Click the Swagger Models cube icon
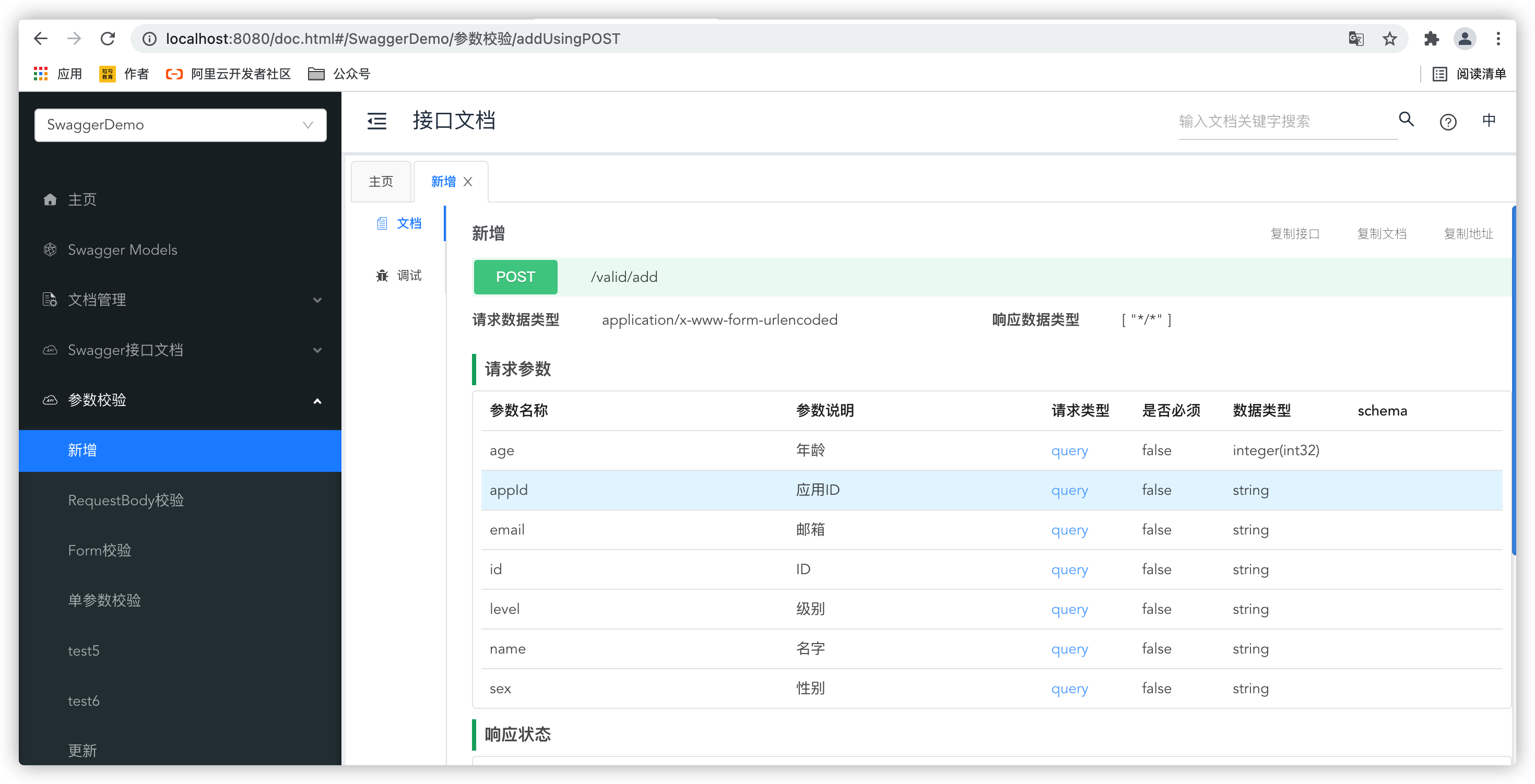 50,250
